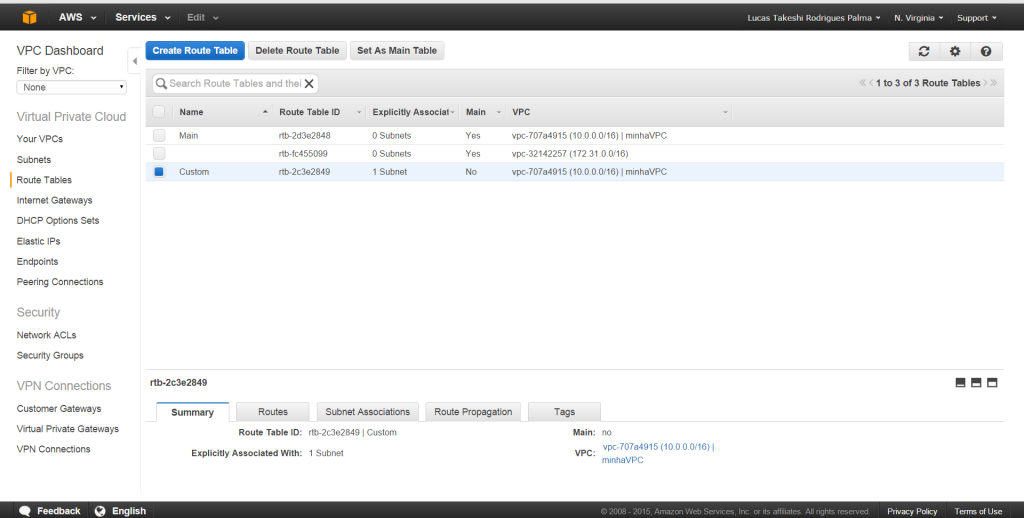Screen dimensions: 1024x518
Task: Open Elastic IPs in sidebar
Action: click(39, 241)
